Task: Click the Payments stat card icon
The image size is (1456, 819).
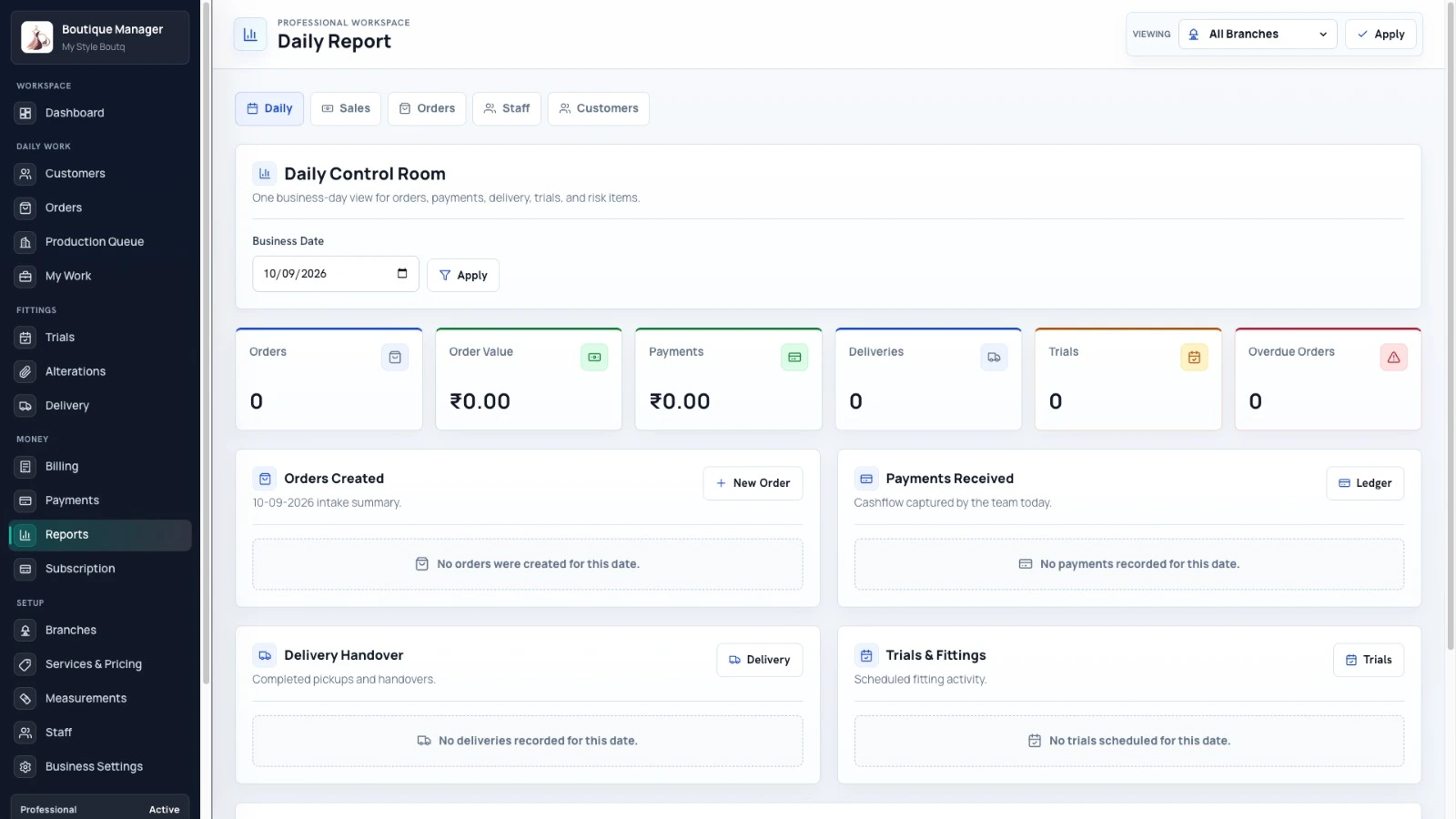Action: [x=794, y=358]
